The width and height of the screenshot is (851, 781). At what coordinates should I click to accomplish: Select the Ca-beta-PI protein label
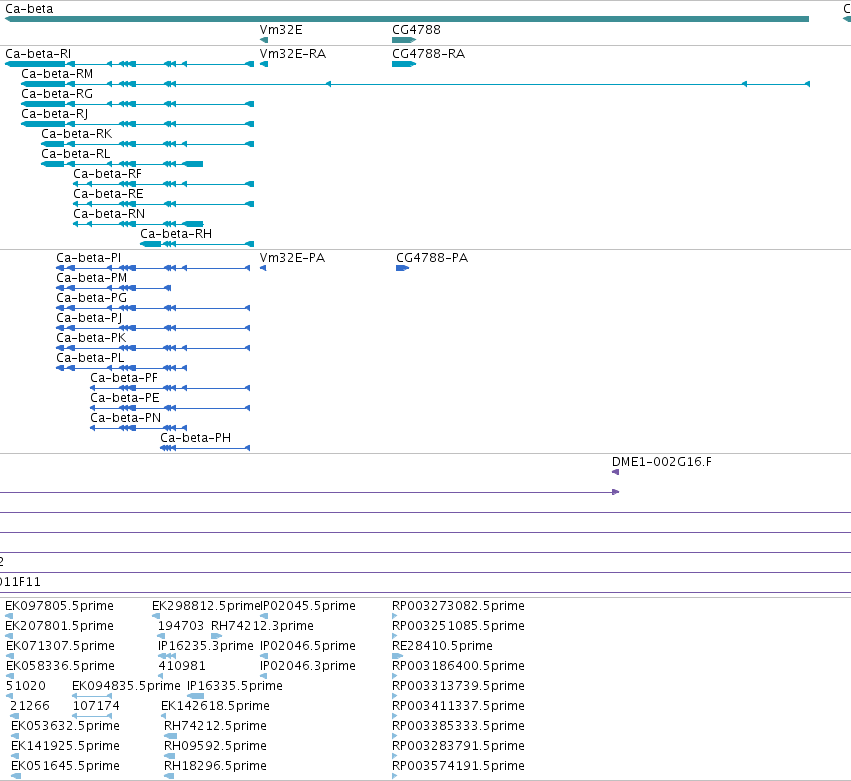(88, 258)
